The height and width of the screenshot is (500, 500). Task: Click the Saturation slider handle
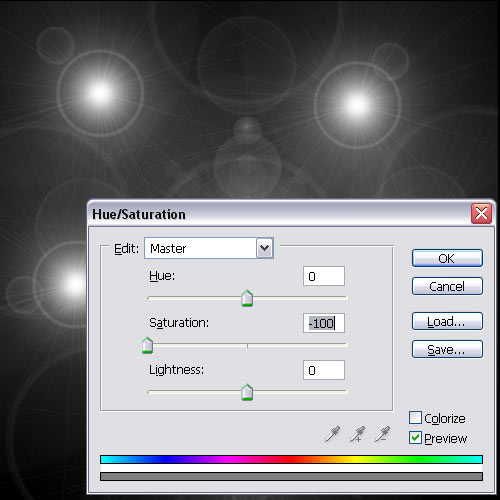147,345
